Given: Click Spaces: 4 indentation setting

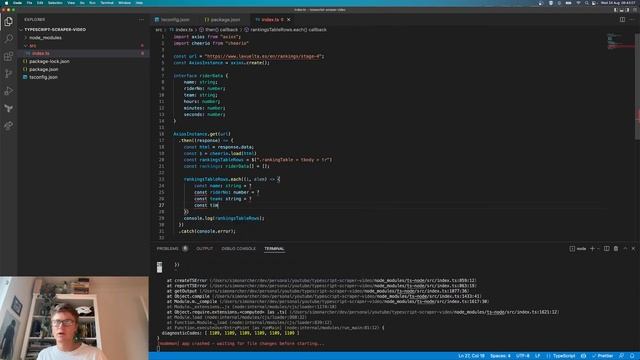Looking at the screenshot, I should (x=500, y=356).
